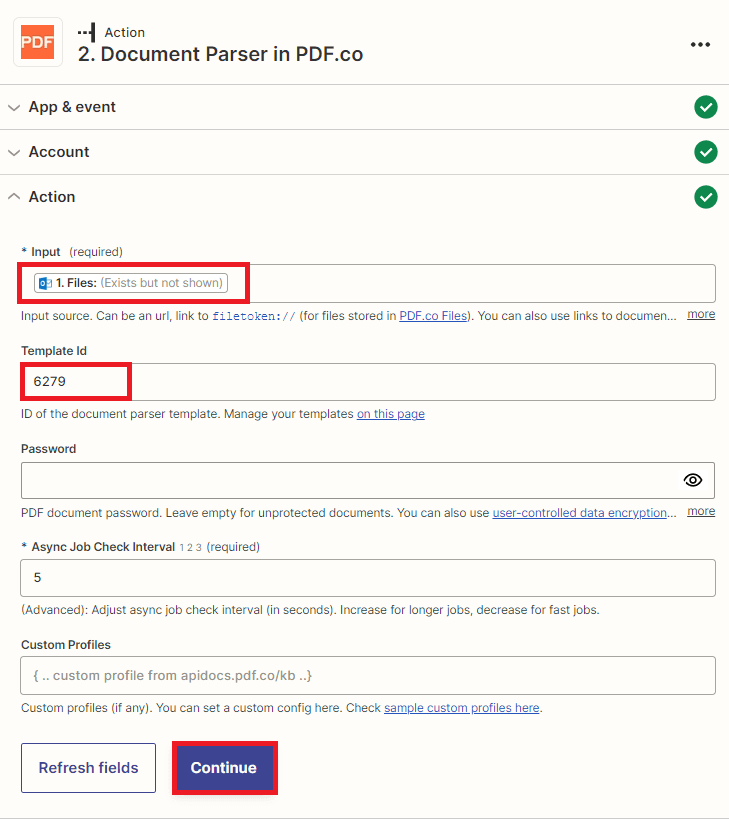Click the Action step type icon
Viewport: 729px width, 819px height.
(x=87, y=33)
